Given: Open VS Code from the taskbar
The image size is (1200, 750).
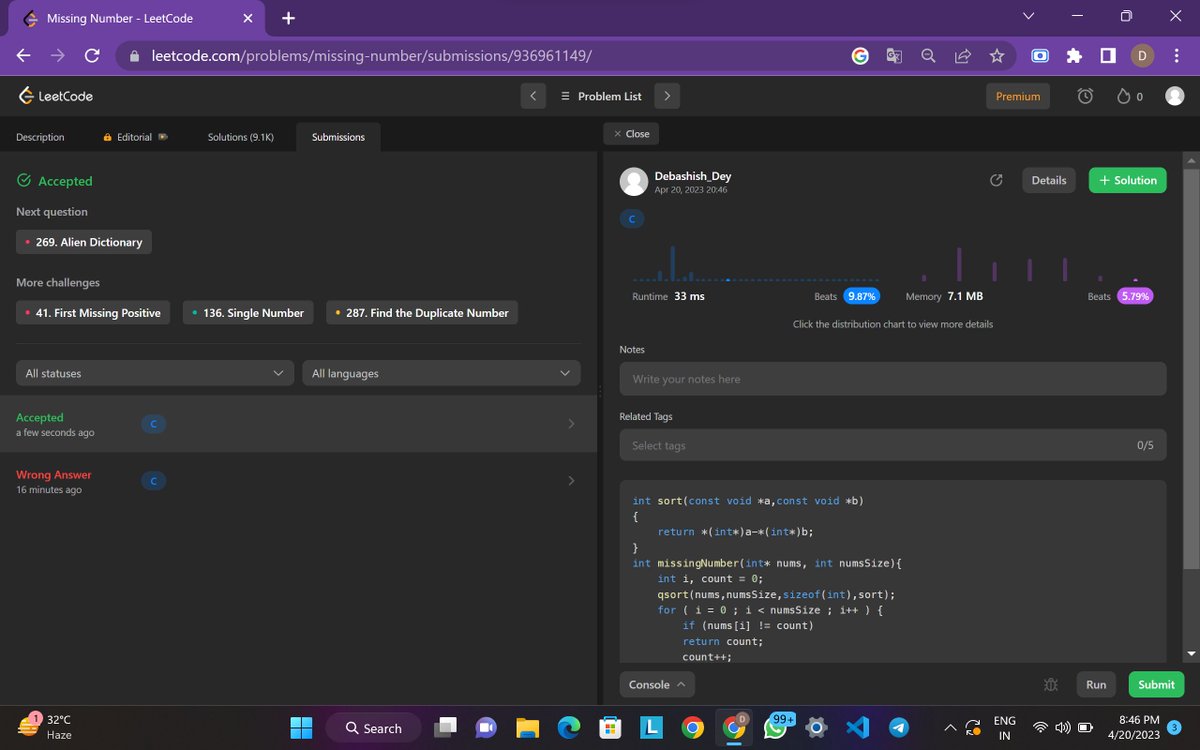Looking at the screenshot, I should point(857,728).
